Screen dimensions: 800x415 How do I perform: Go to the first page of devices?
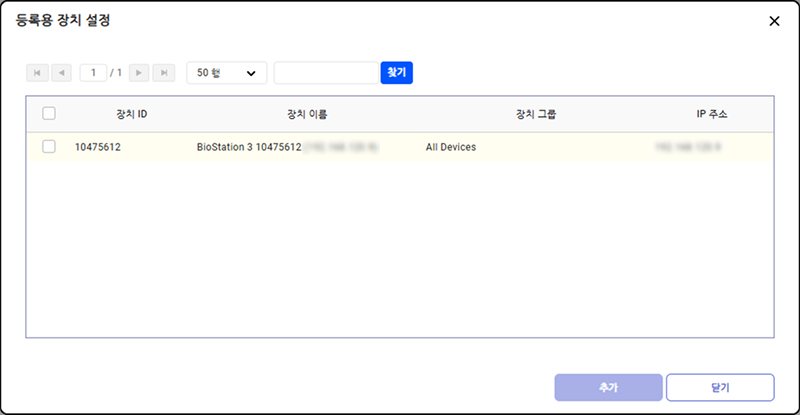(x=38, y=73)
